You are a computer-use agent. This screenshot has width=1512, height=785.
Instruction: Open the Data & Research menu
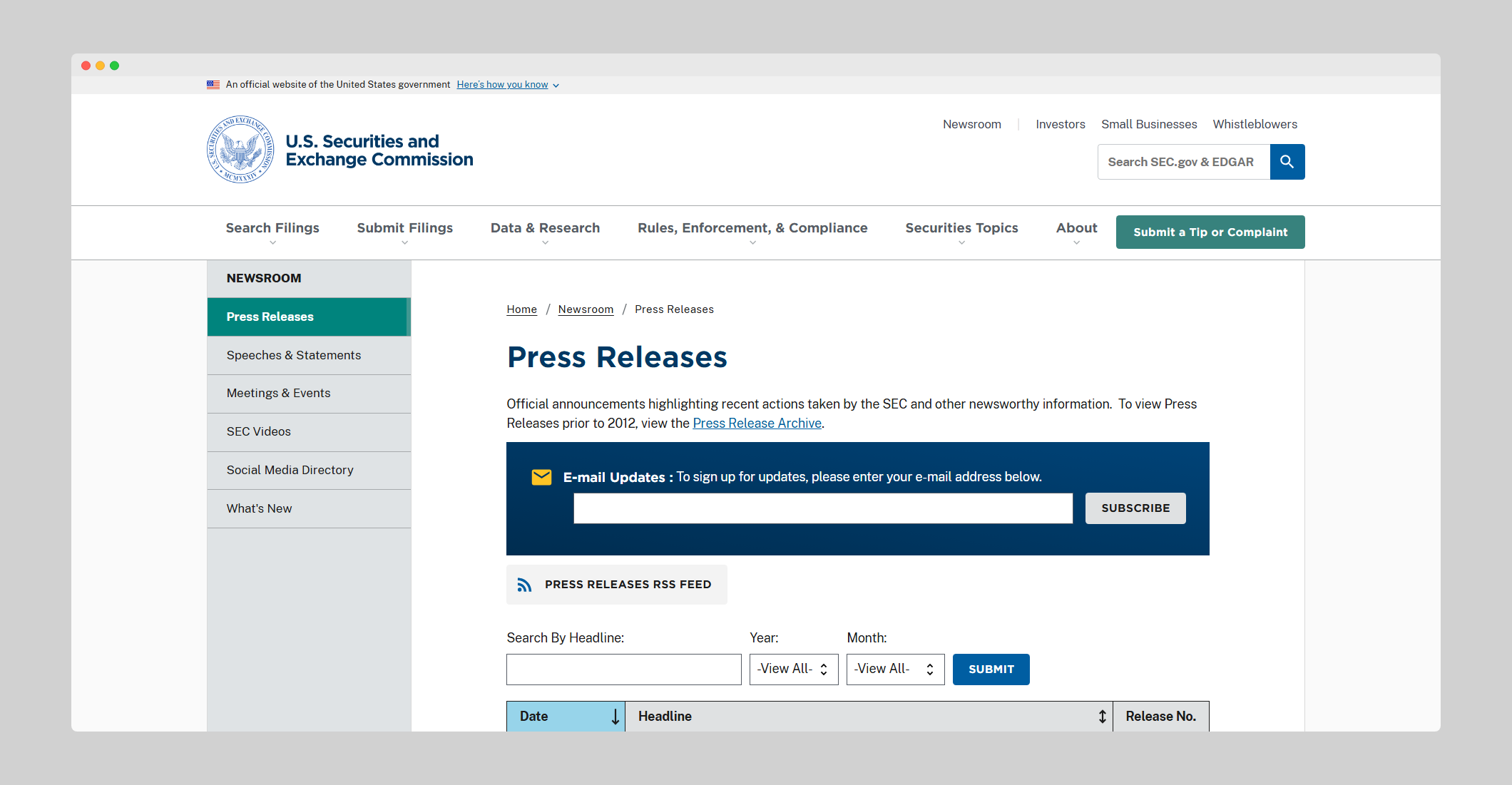(545, 228)
